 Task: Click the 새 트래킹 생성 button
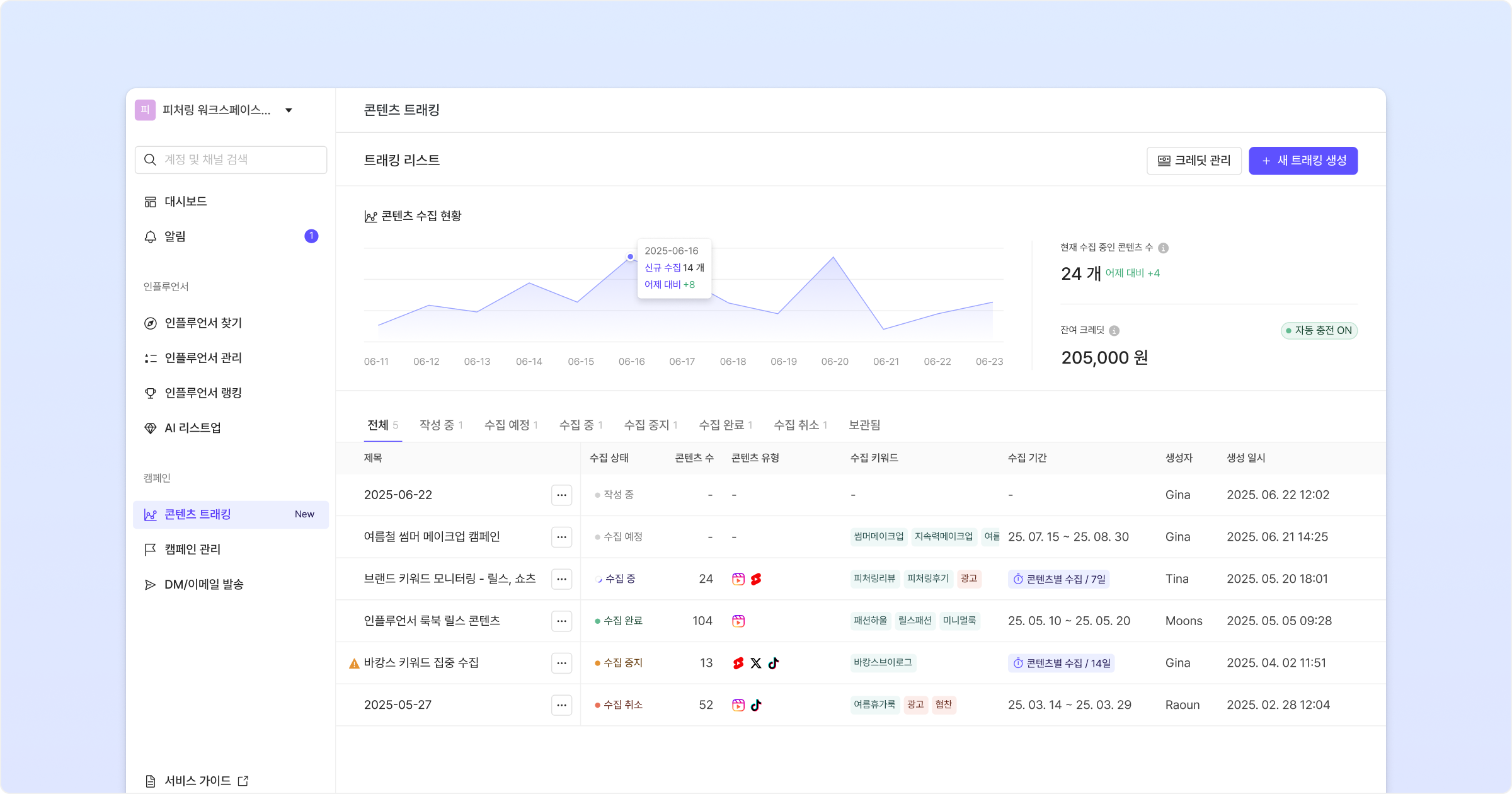tap(1303, 161)
